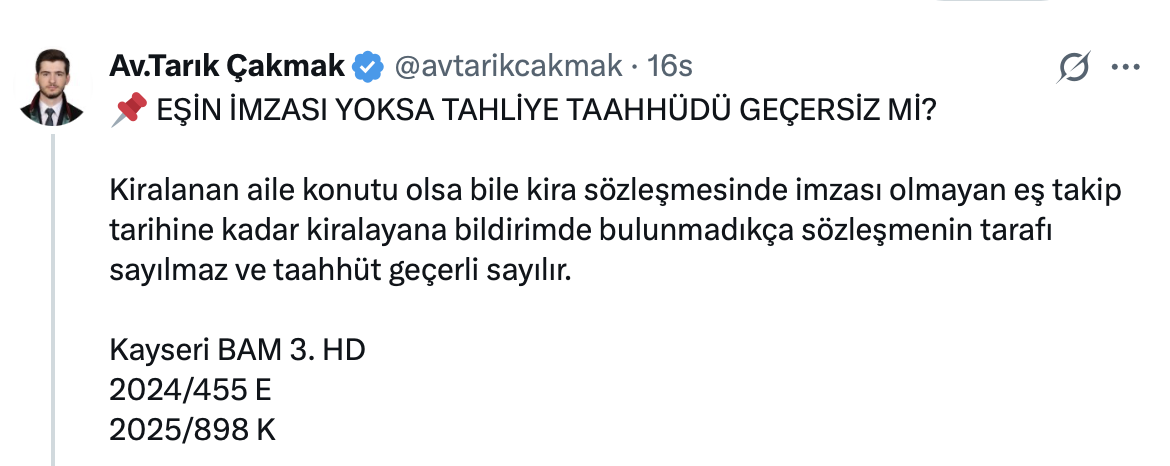Click the 16s post timestamp
The height and width of the screenshot is (466, 1170).
670,67
